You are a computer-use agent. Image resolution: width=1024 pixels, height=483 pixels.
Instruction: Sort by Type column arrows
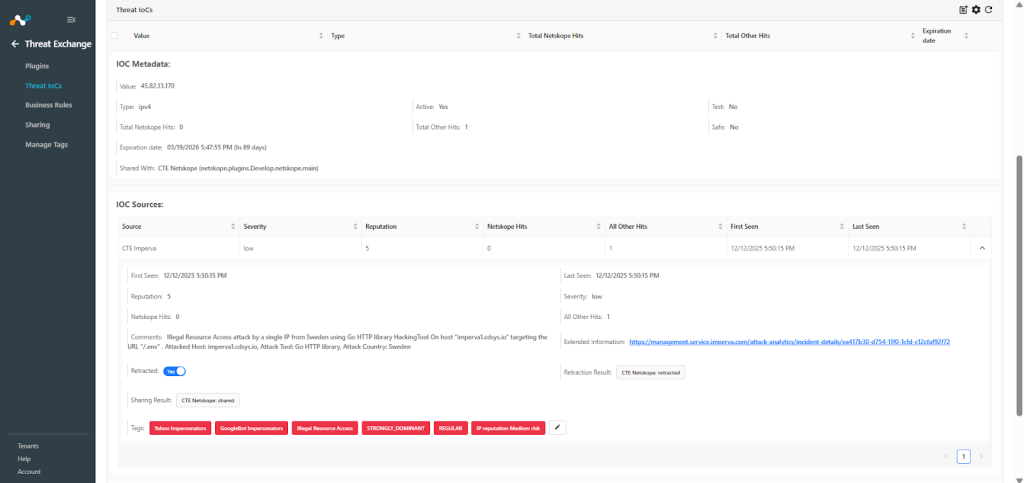pyautogui.click(x=519, y=35)
